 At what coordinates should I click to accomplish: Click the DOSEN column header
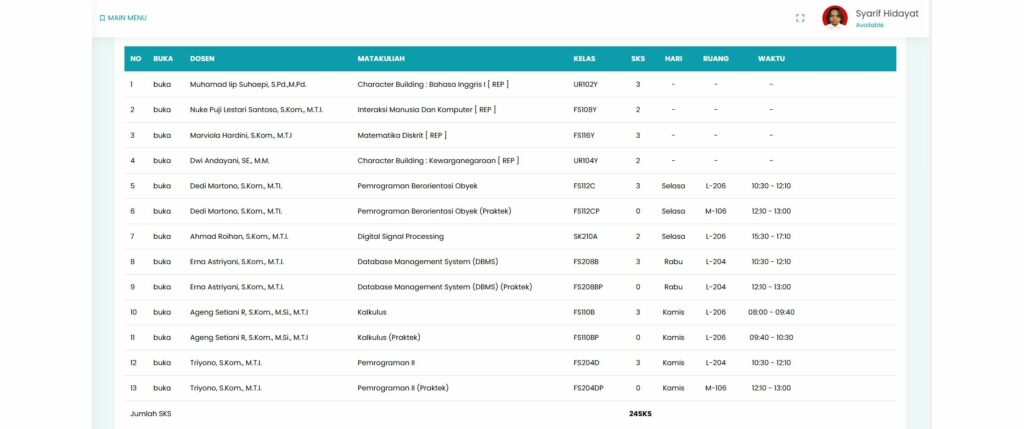[202, 59]
